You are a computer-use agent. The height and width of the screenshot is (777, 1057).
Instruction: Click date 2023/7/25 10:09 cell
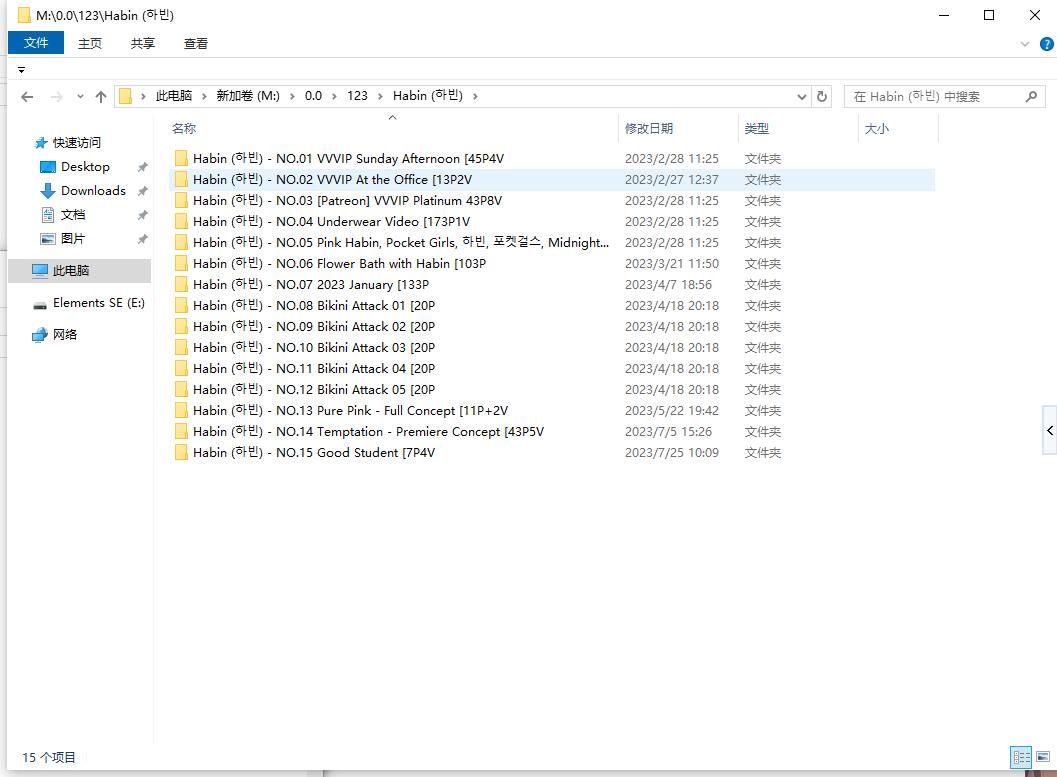671,452
